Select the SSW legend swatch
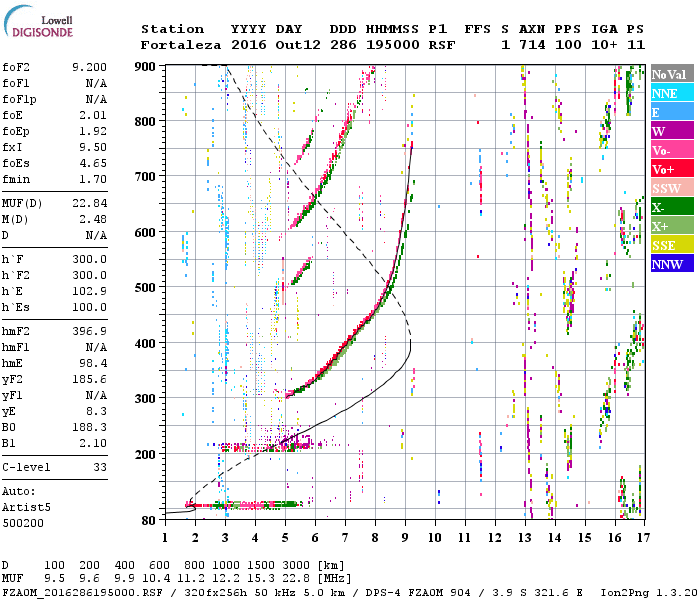 click(672, 188)
